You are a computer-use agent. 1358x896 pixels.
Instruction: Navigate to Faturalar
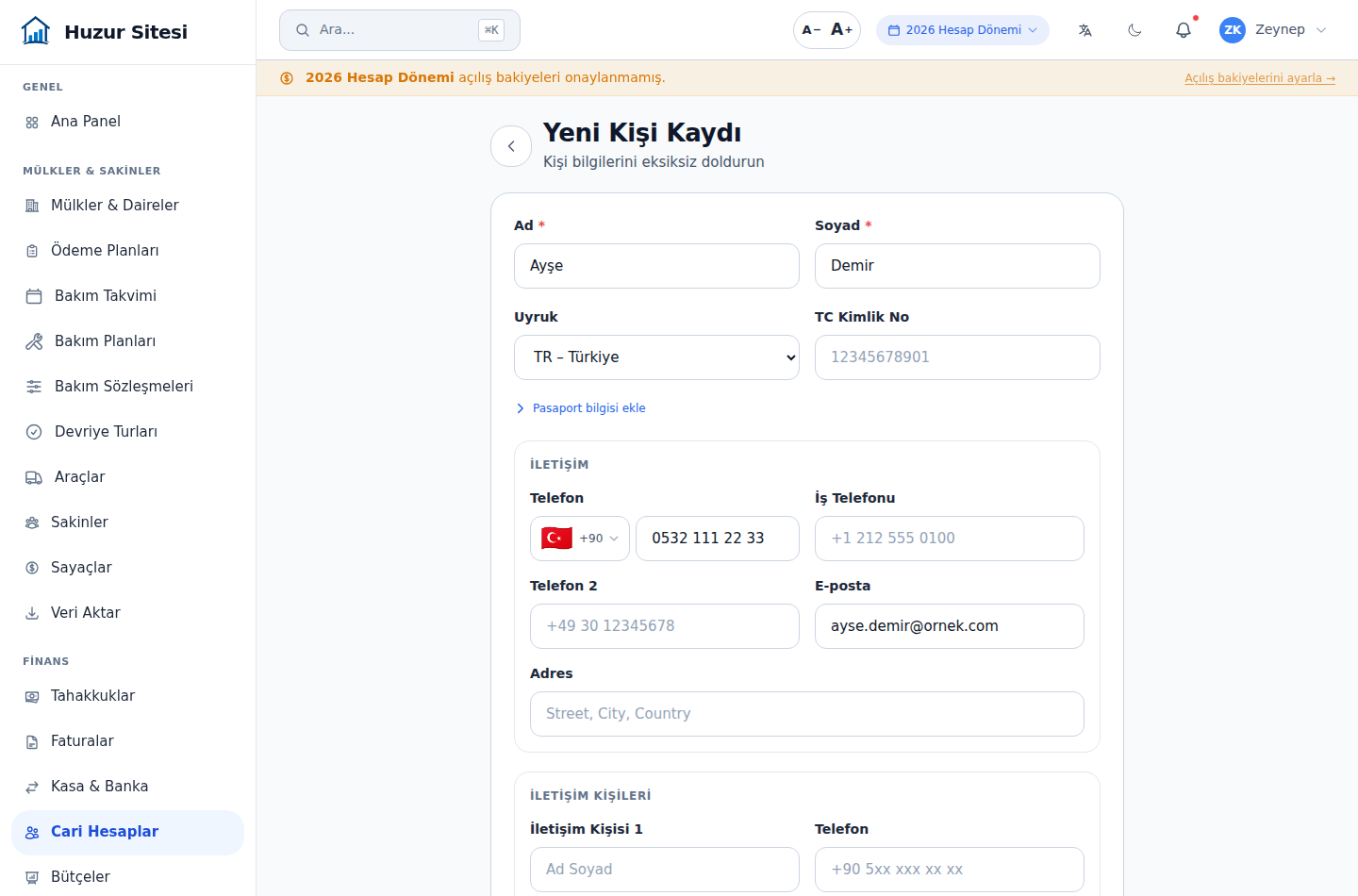(127, 741)
